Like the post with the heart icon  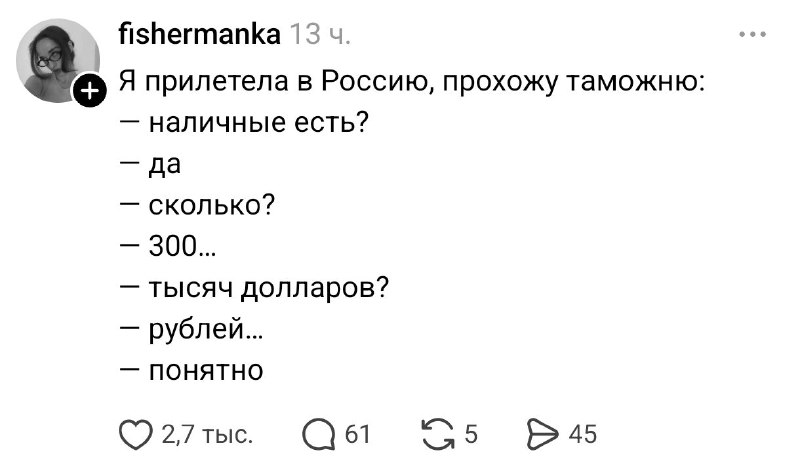(134, 433)
